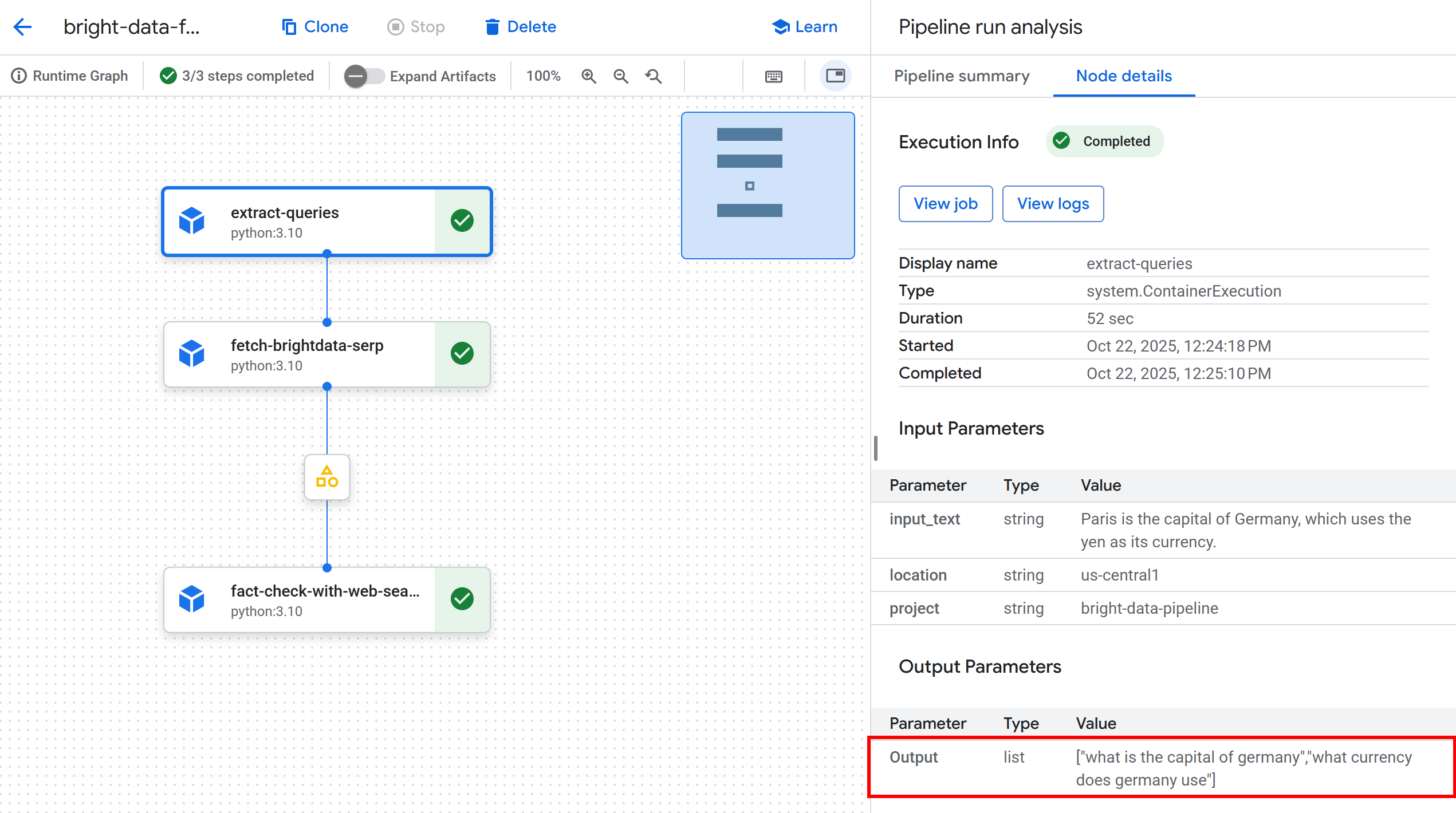This screenshot has height=813, width=1456.
Task: Toggle the minimap panel icon
Action: pyautogui.click(x=835, y=76)
